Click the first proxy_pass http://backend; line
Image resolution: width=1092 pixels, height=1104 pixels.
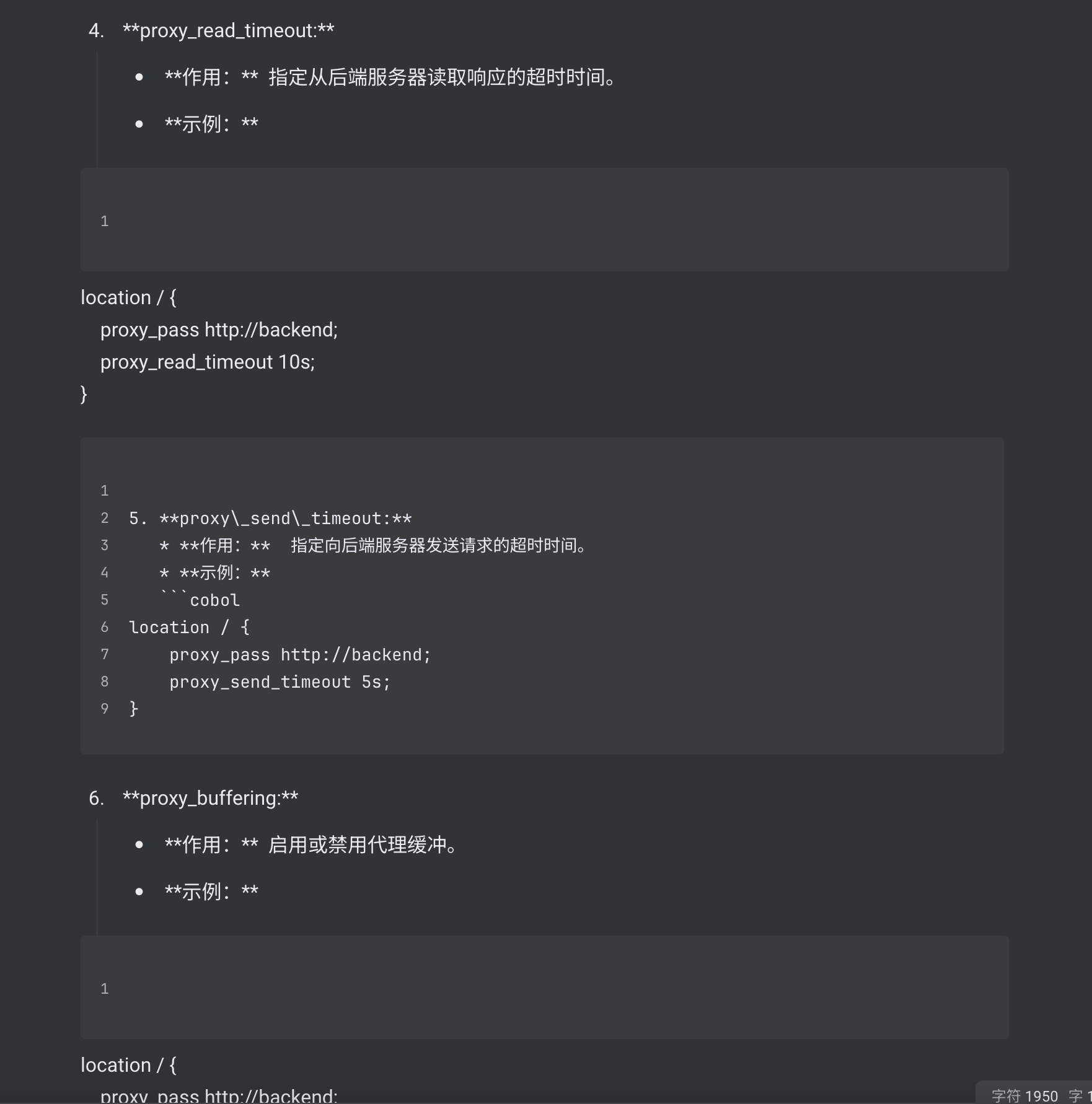pos(219,330)
